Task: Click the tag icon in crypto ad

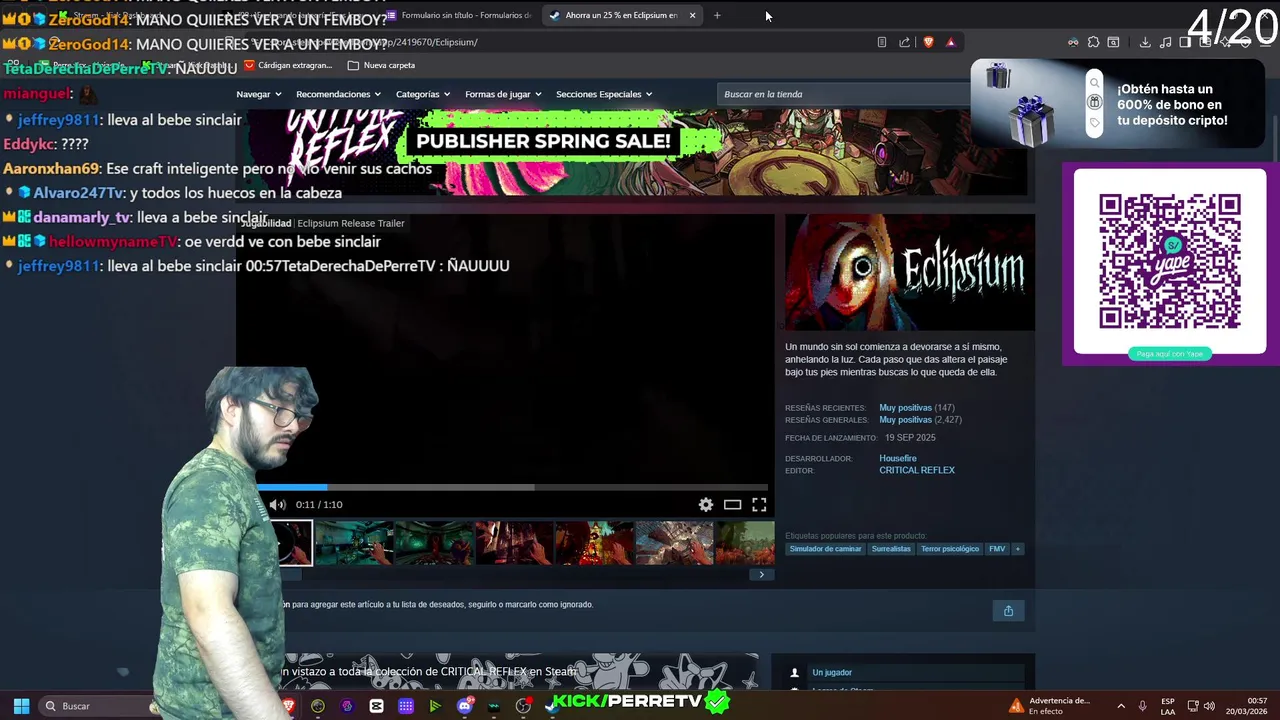Action: coord(1094,122)
